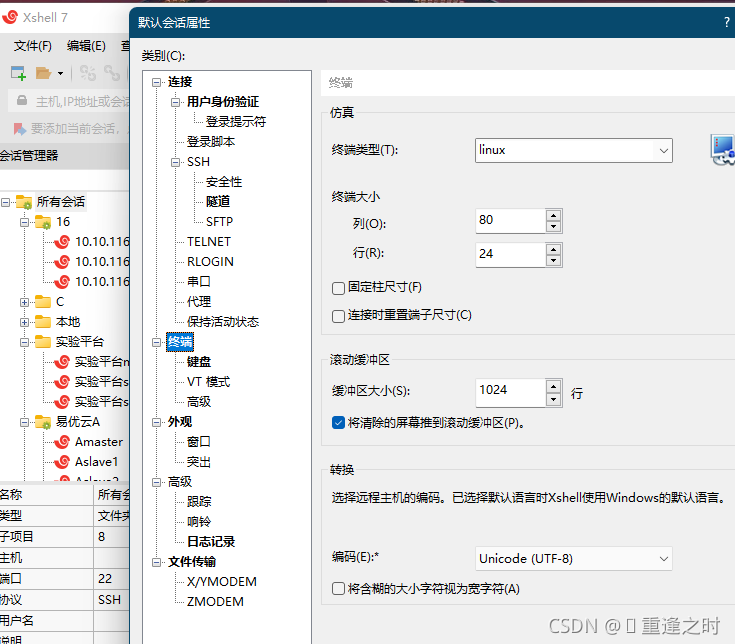The height and width of the screenshot is (644, 735).
Task: Select 跟踪 in category tree
Action: [199, 502]
